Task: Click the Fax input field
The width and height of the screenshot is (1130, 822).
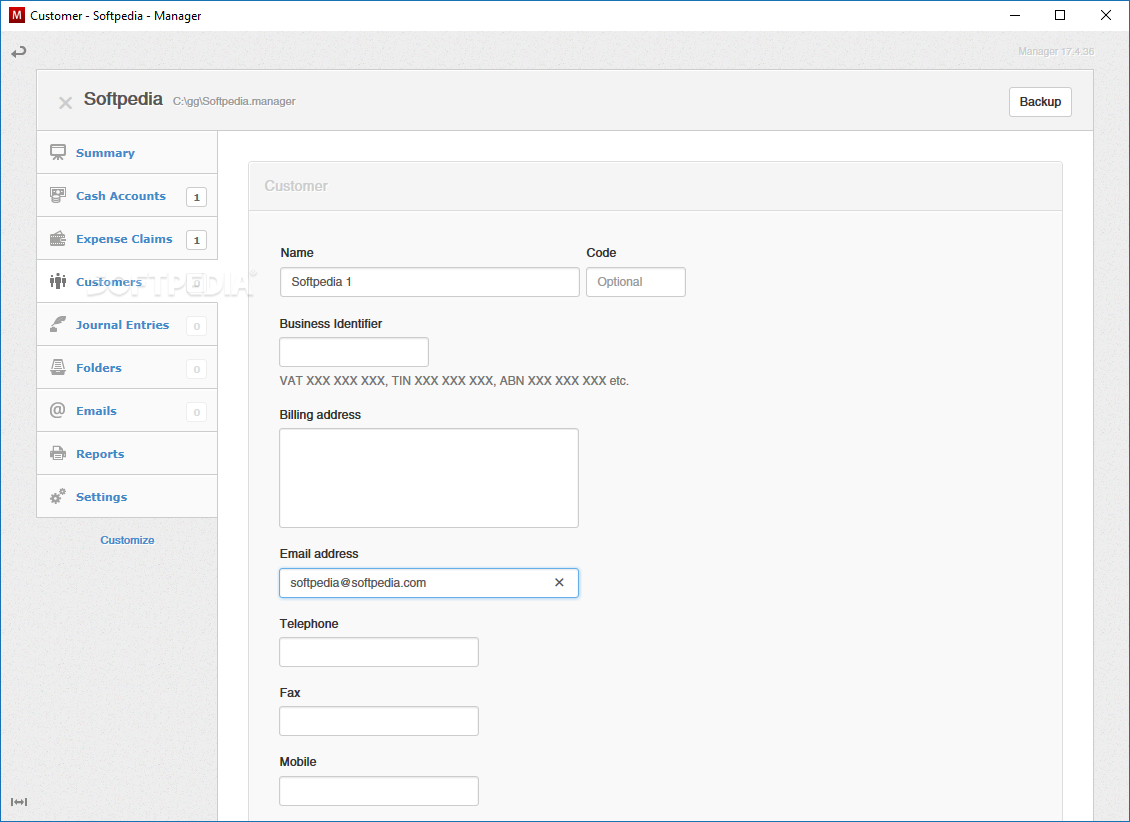Action: point(379,721)
